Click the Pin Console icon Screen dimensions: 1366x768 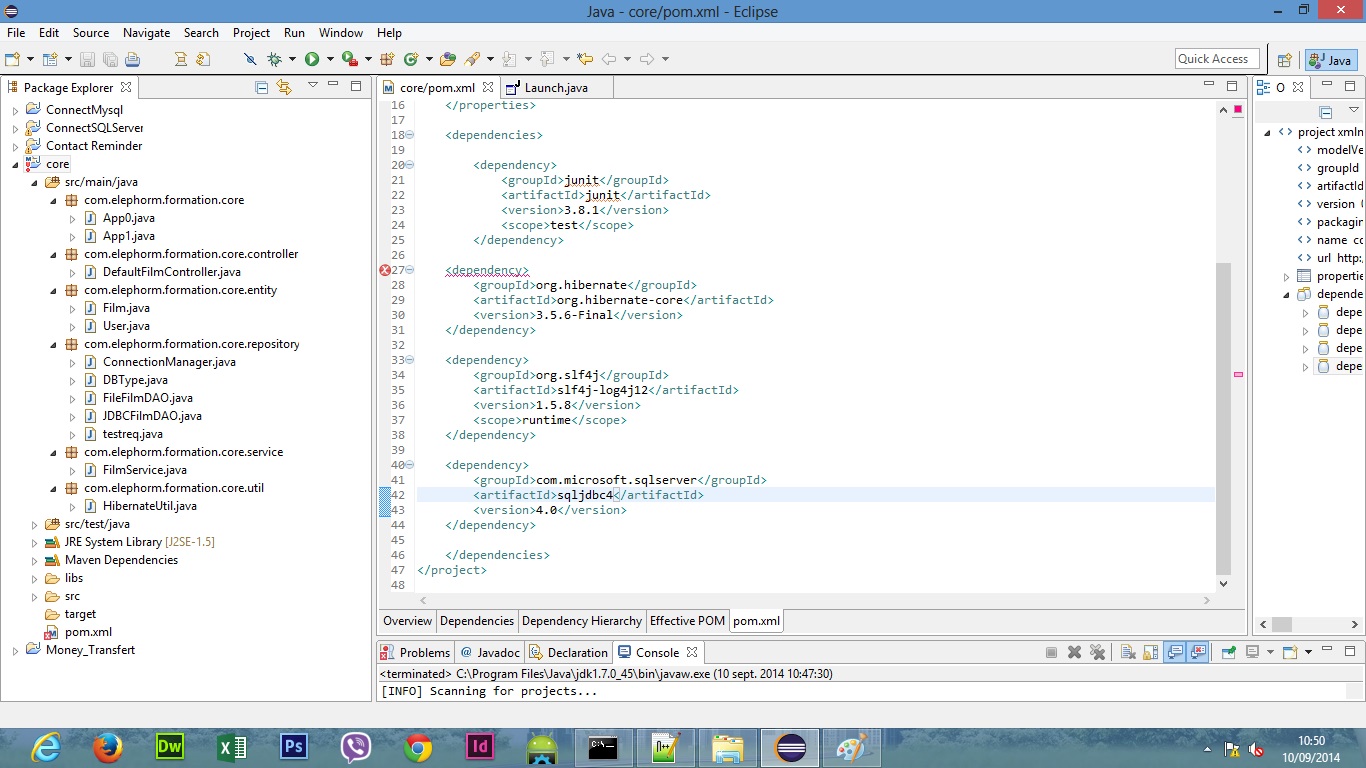tap(1229, 652)
